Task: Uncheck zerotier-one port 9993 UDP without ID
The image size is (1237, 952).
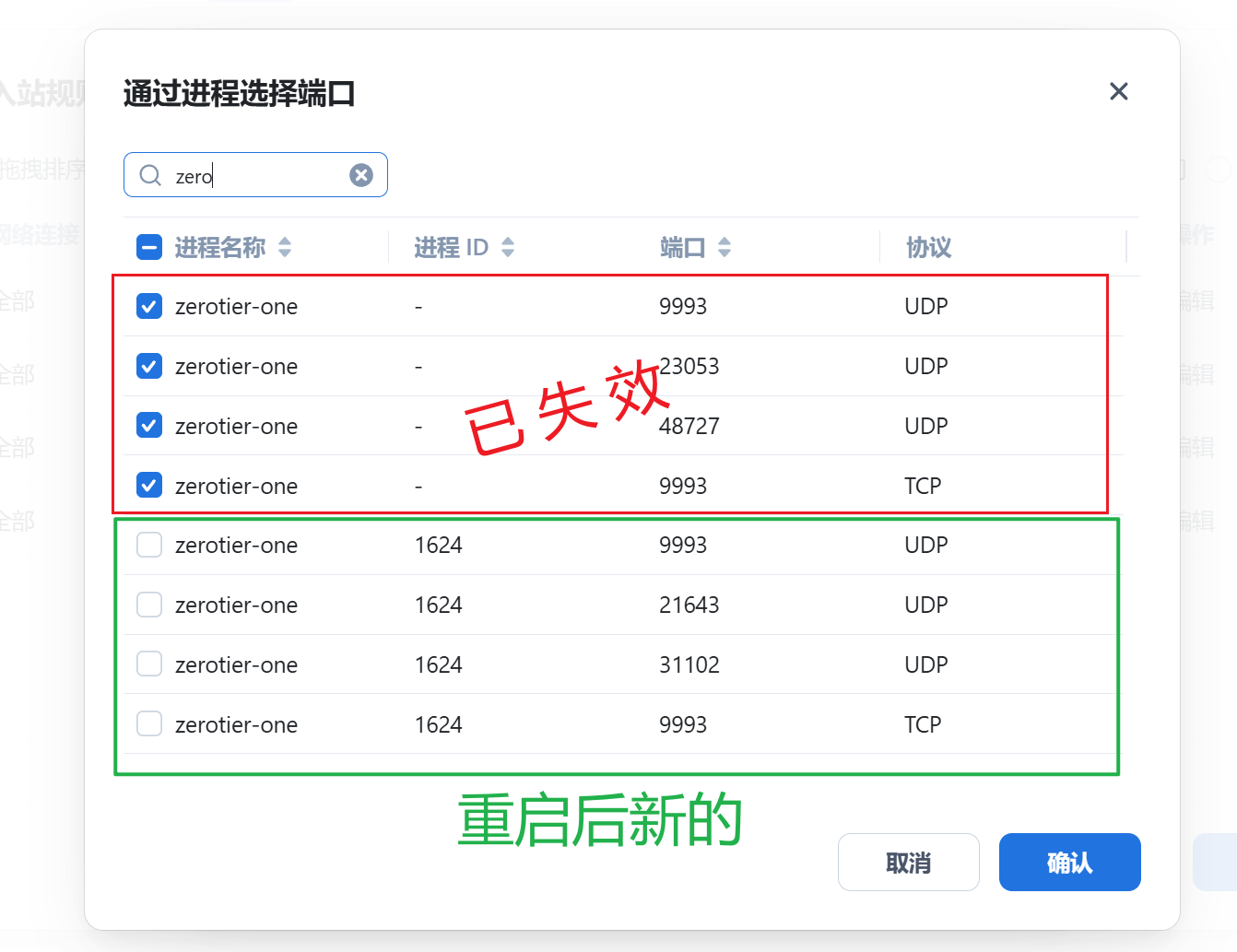Action: point(149,306)
